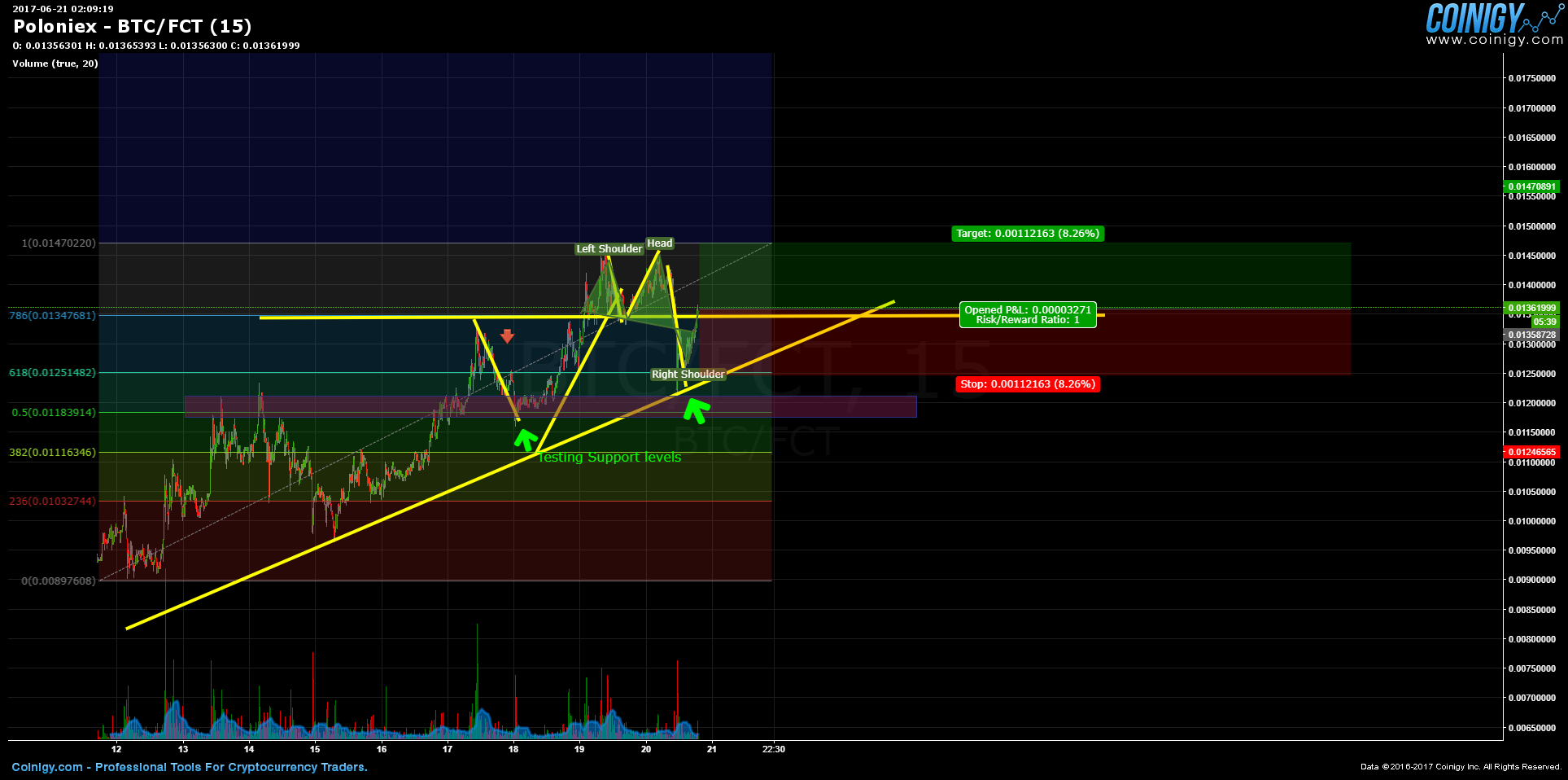Image resolution: width=1568 pixels, height=780 pixels.
Task: Click the Coinigy.com footer link
Action: point(46,767)
